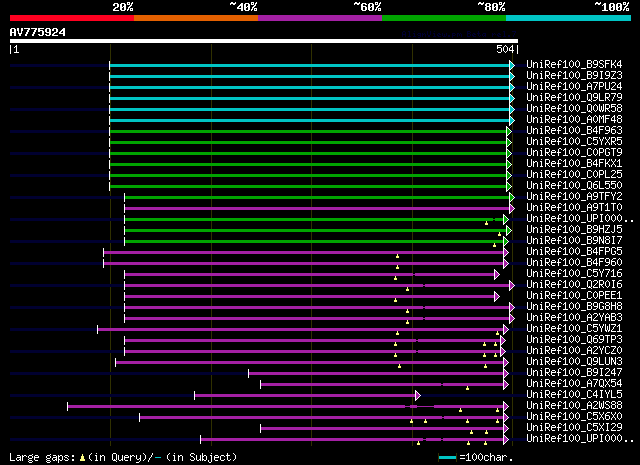Select the UniRef100_B9N8I7 subject label
Image resolution: width=640 pixels, height=465 pixels.
(x=574, y=241)
